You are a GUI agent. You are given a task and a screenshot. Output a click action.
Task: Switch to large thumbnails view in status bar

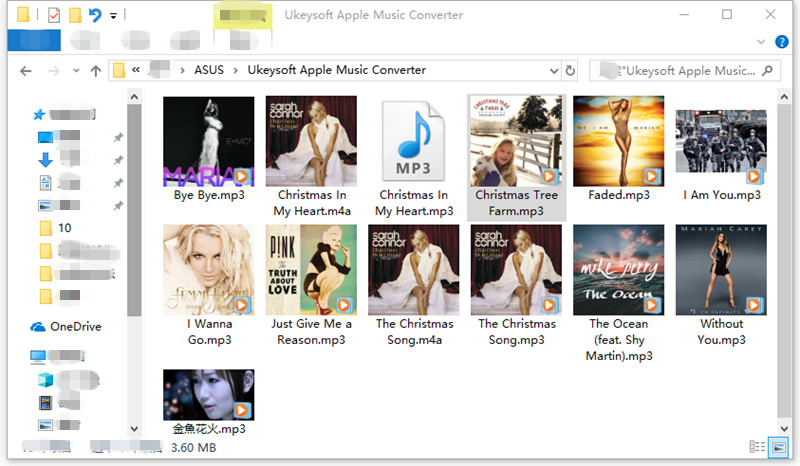tap(779, 447)
